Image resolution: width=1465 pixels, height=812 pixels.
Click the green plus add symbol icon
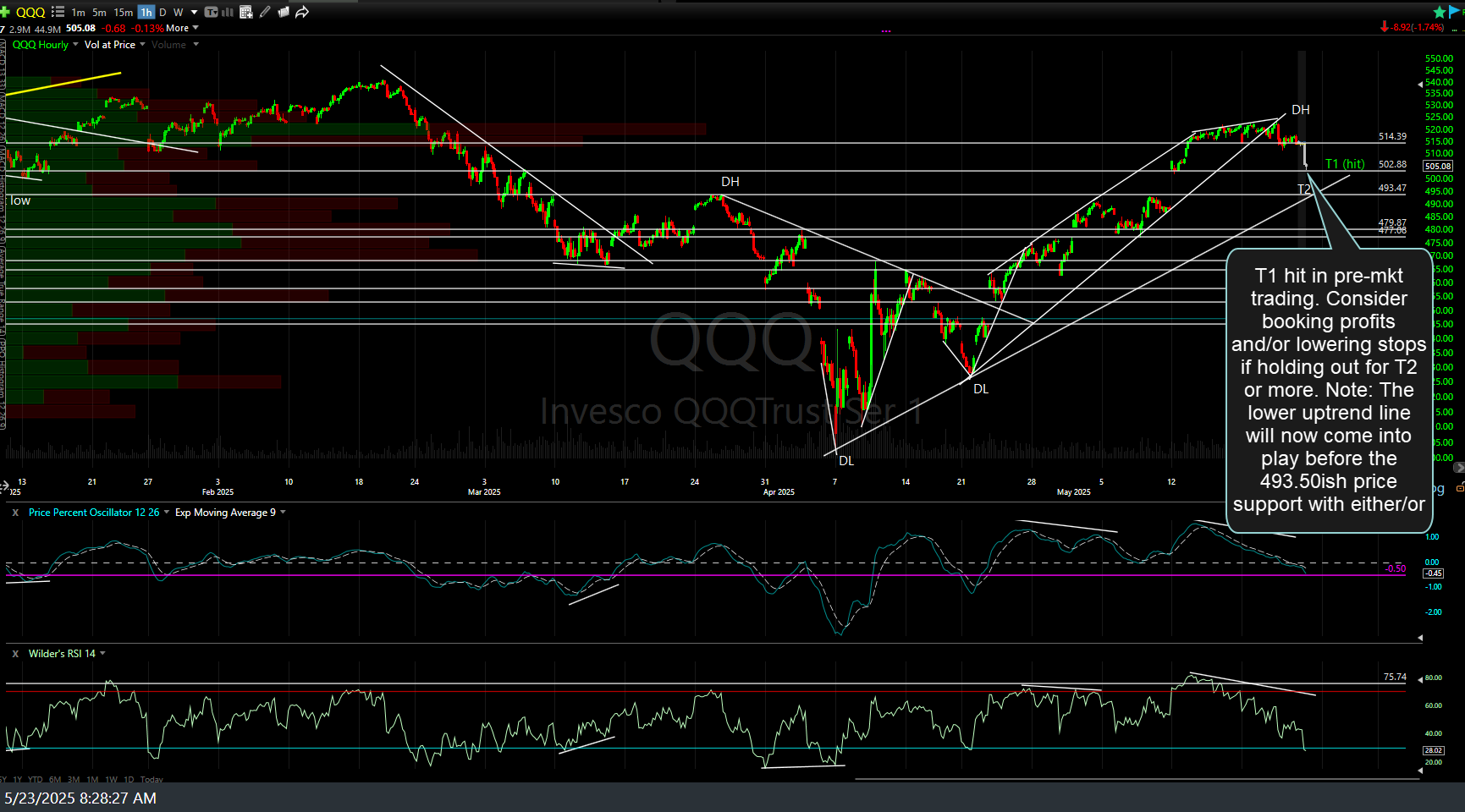[4, 11]
